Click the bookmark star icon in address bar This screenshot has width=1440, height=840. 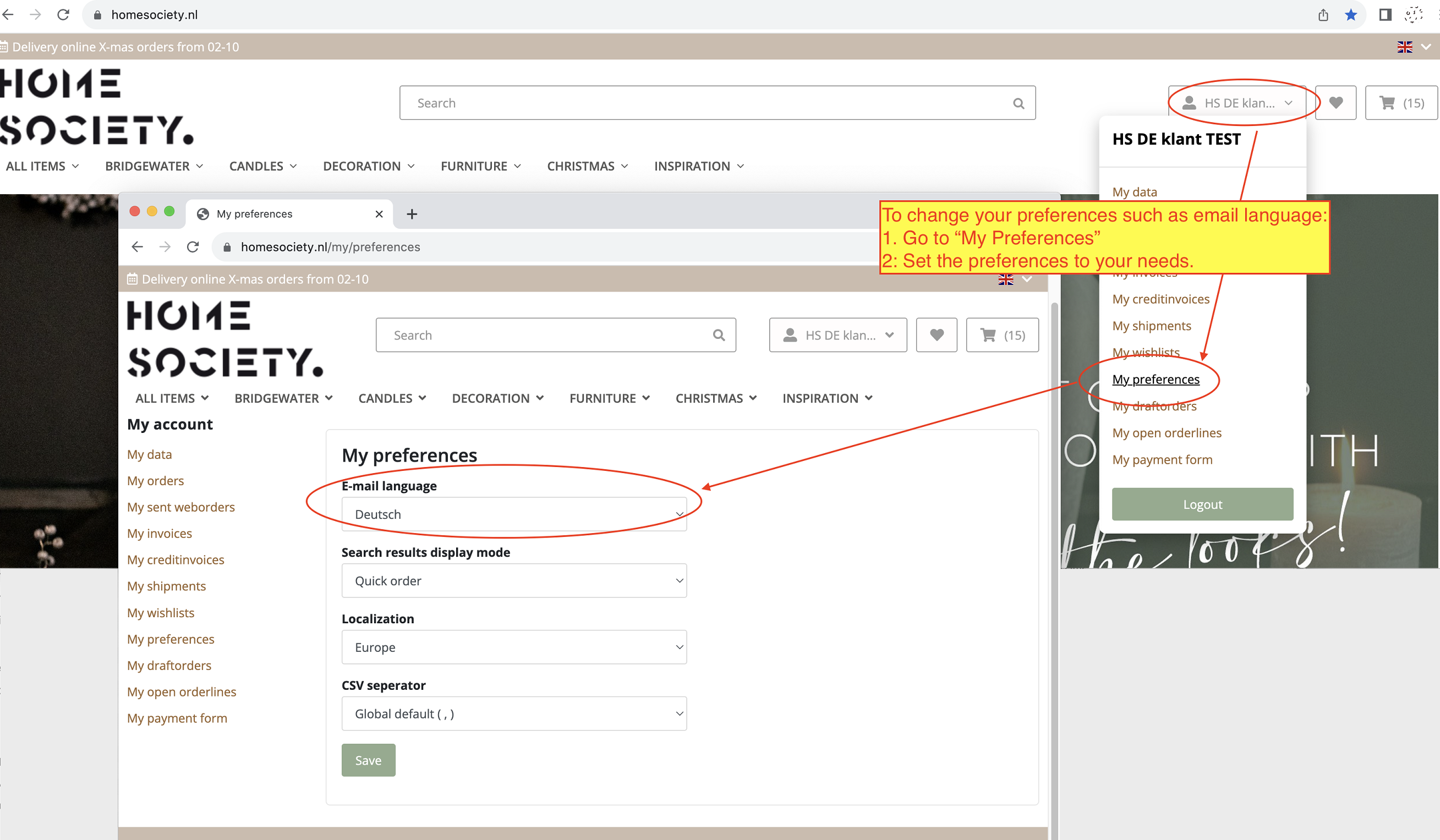pyautogui.click(x=1350, y=15)
